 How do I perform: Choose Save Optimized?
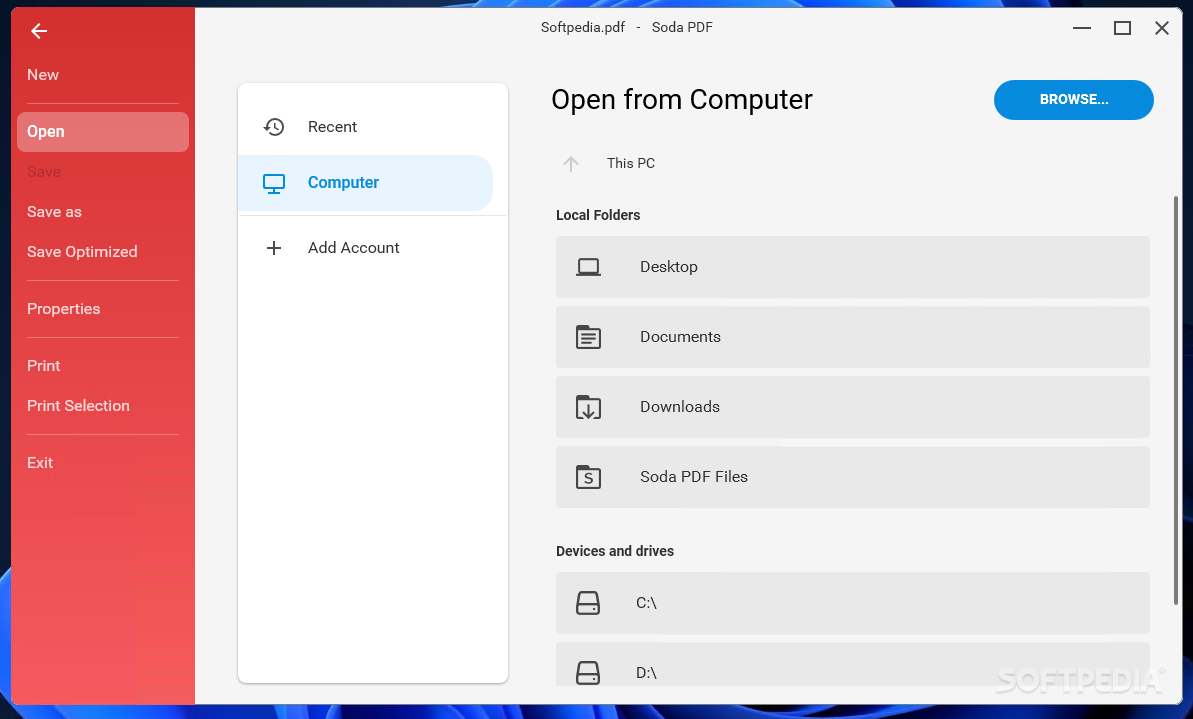[82, 252]
